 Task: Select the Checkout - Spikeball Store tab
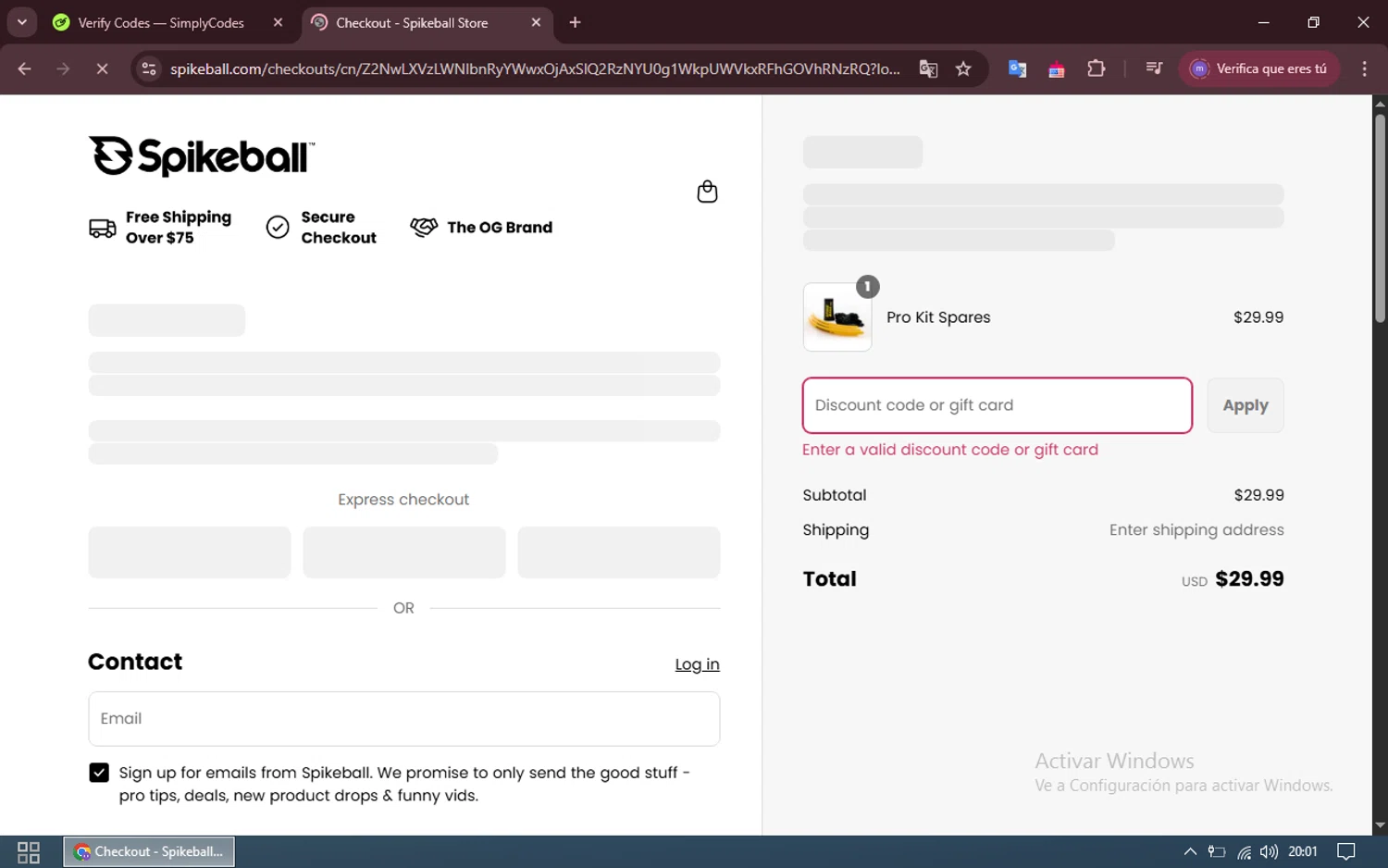pyautogui.click(x=412, y=22)
